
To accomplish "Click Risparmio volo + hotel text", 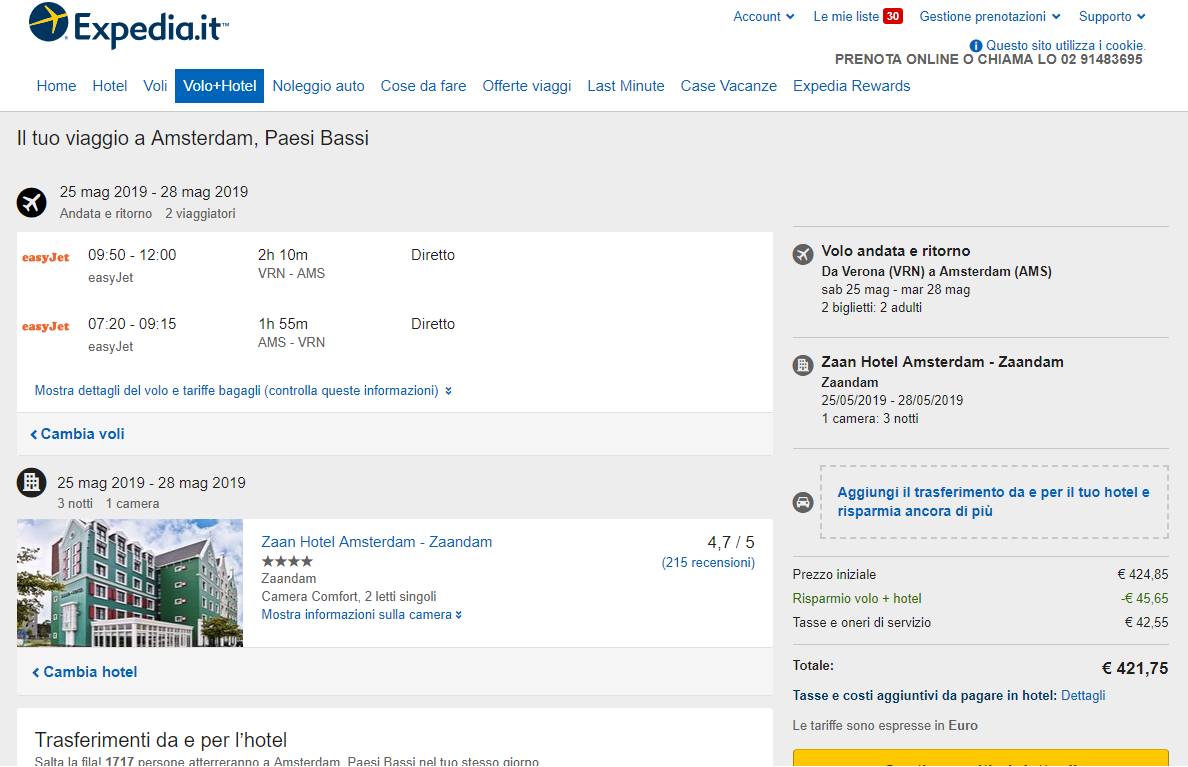I will [x=857, y=599].
